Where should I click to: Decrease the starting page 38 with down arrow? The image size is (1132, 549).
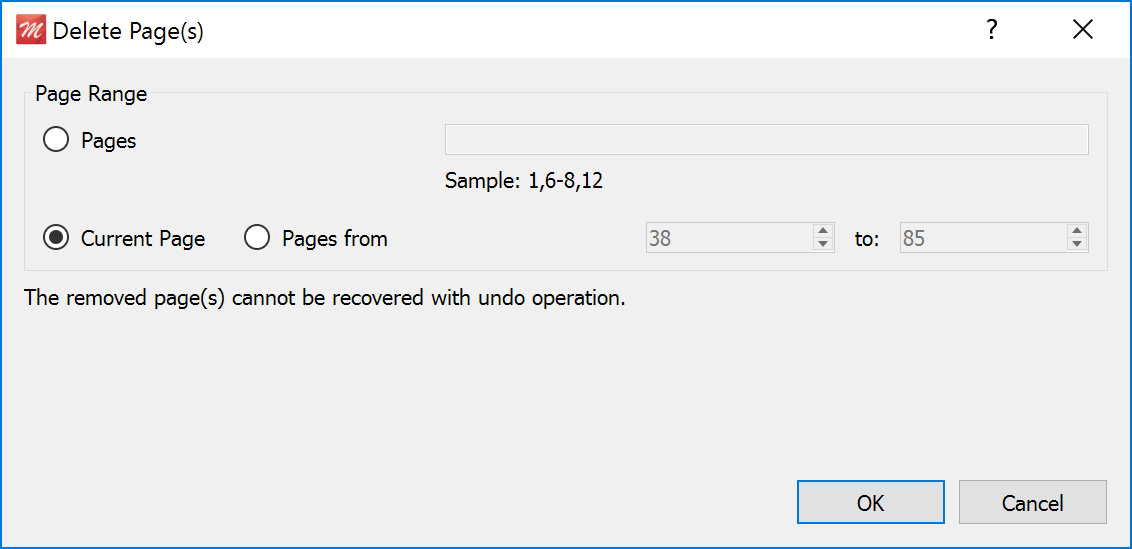(x=822, y=244)
